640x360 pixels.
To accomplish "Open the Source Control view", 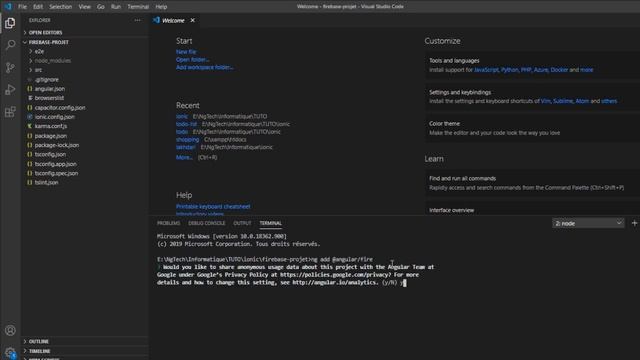I will pos(10,67).
